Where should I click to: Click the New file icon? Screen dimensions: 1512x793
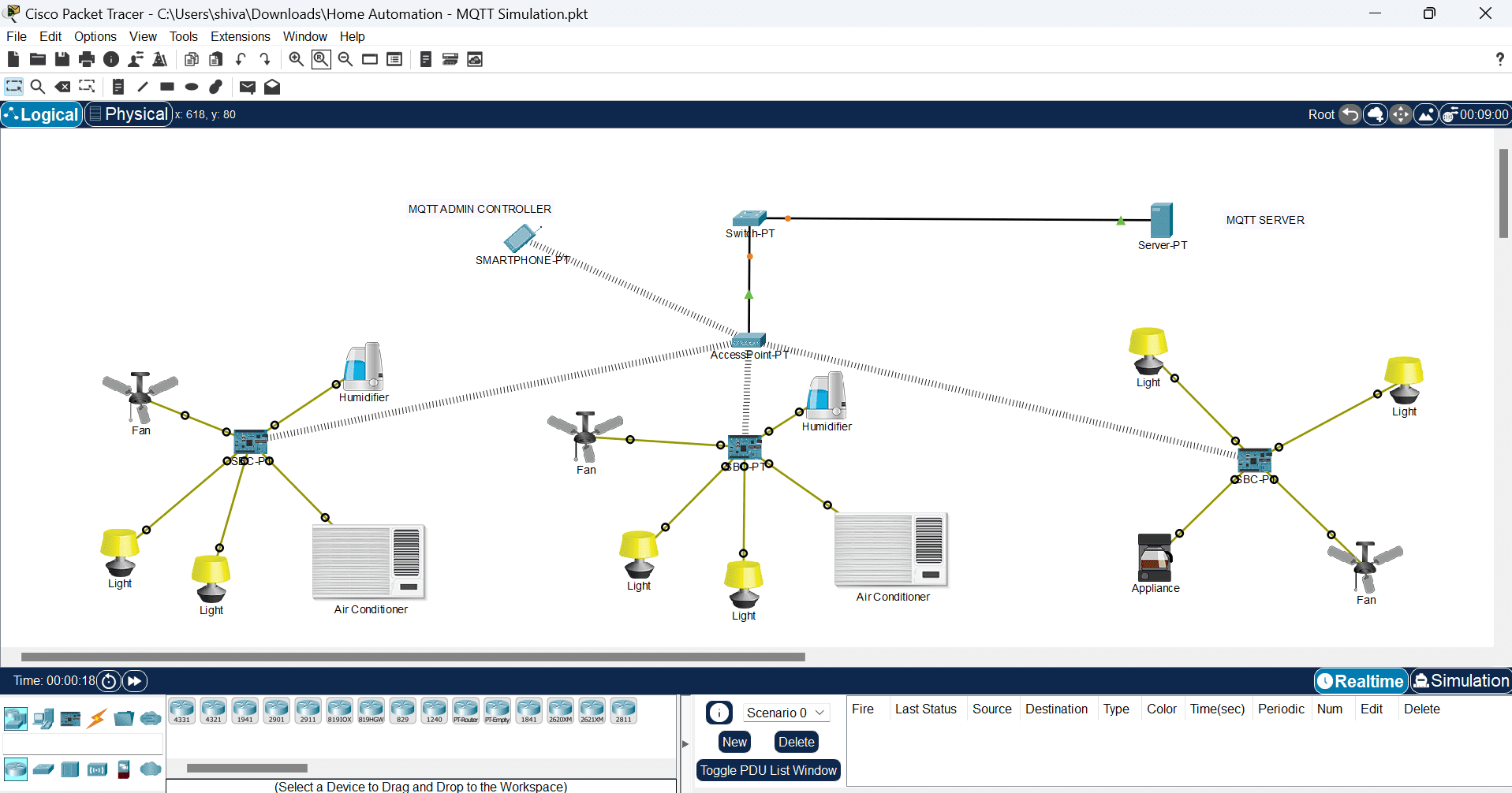pos(13,59)
